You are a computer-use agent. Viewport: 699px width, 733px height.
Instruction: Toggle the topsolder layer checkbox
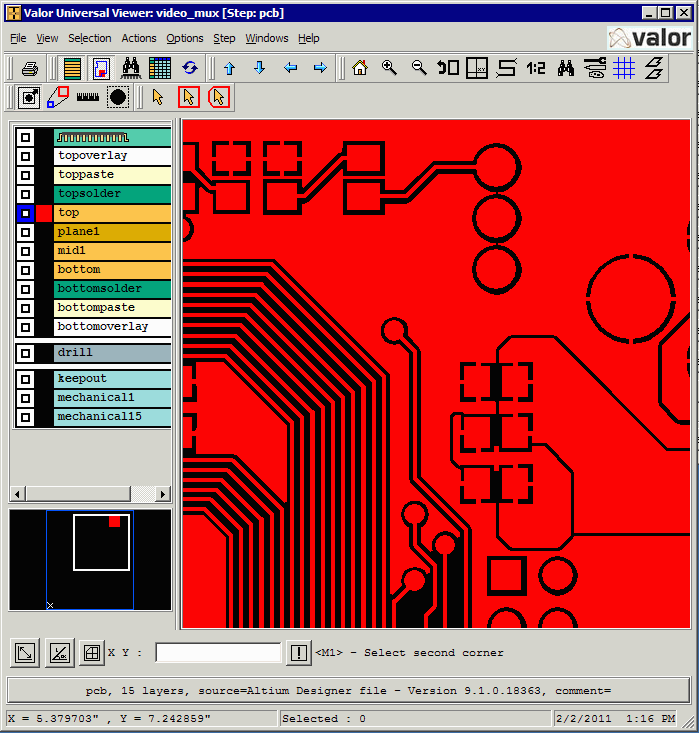point(26,194)
